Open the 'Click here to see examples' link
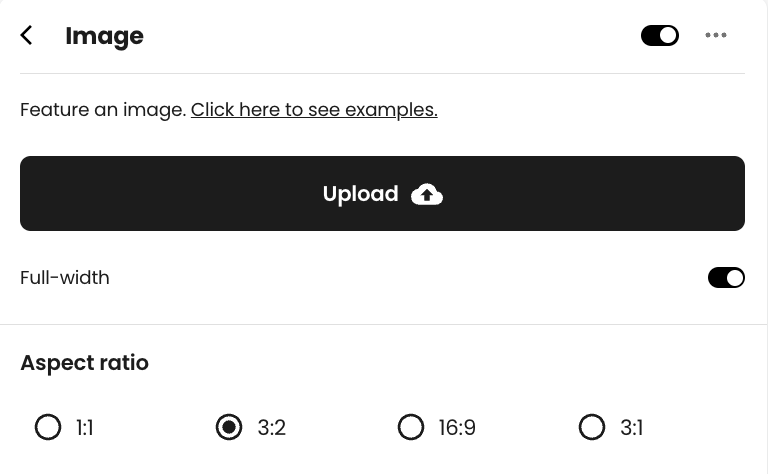The width and height of the screenshot is (768, 474). (x=314, y=110)
